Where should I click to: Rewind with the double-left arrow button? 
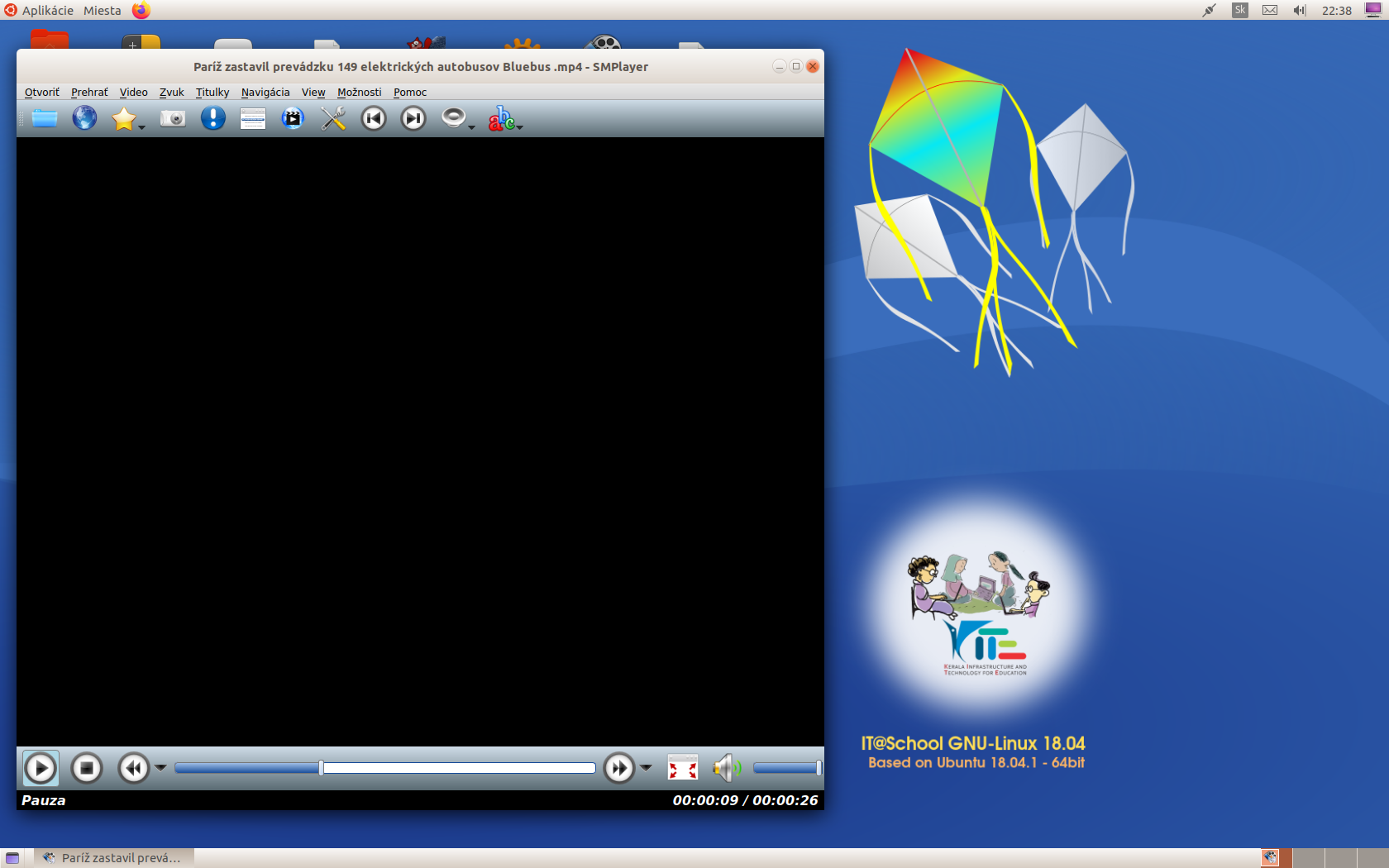(133, 768)
